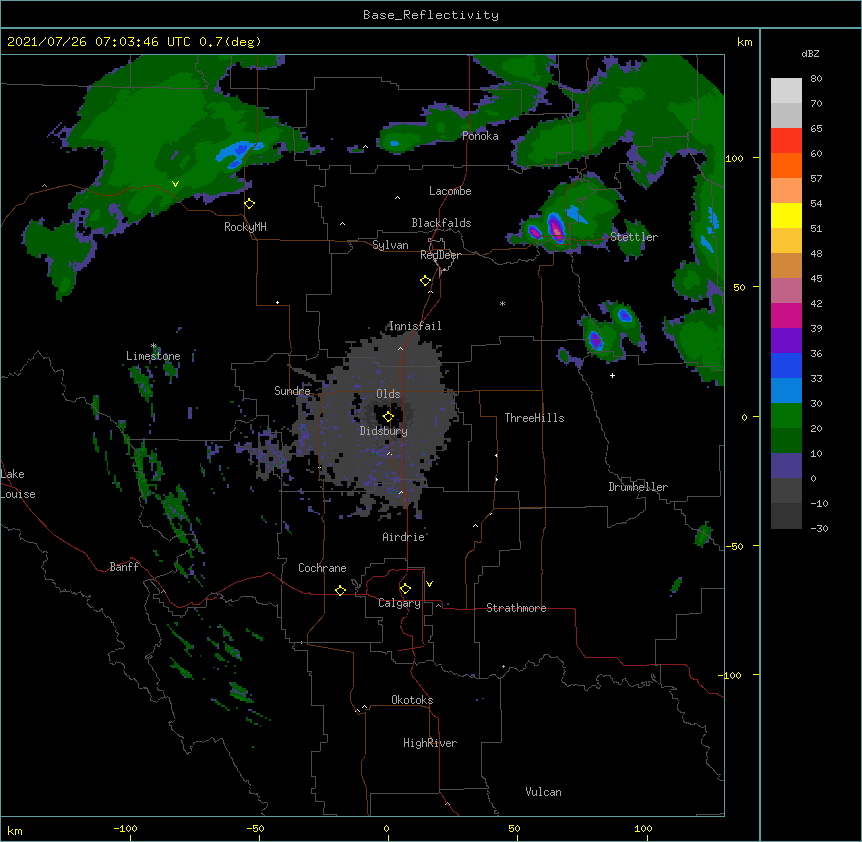Select the light grey 70-80 dBZ legend swatch
Image resolution: width=862 pixels, height=842 pixels.
click(786, 91)
